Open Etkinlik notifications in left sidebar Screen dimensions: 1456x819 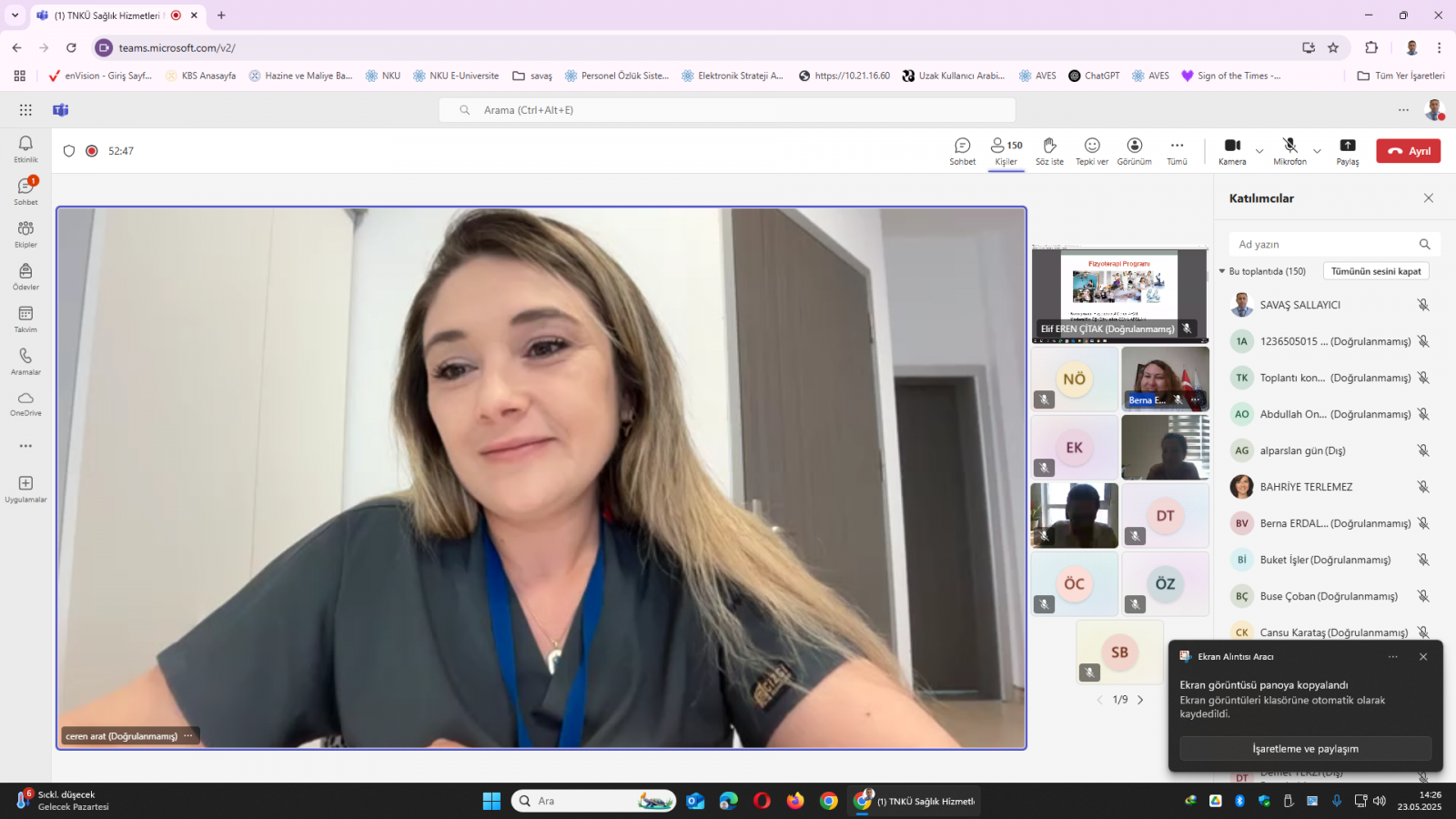click(x=25, y=149)
